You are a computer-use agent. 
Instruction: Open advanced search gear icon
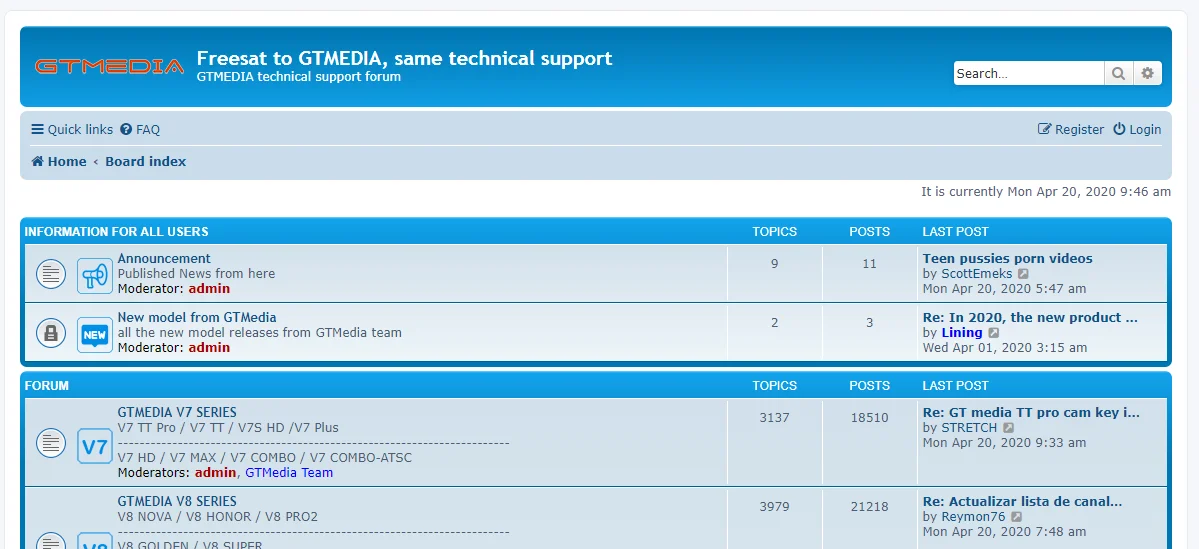click(x=1147, y=73)
